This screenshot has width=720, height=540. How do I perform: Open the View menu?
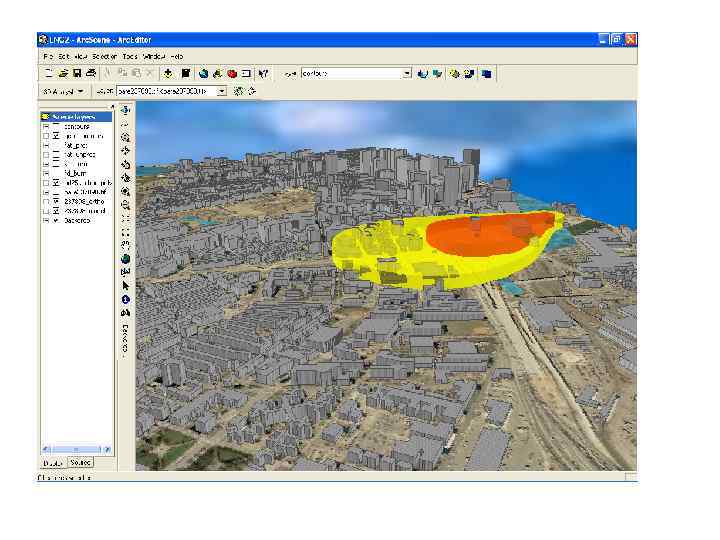pos(81,56)
